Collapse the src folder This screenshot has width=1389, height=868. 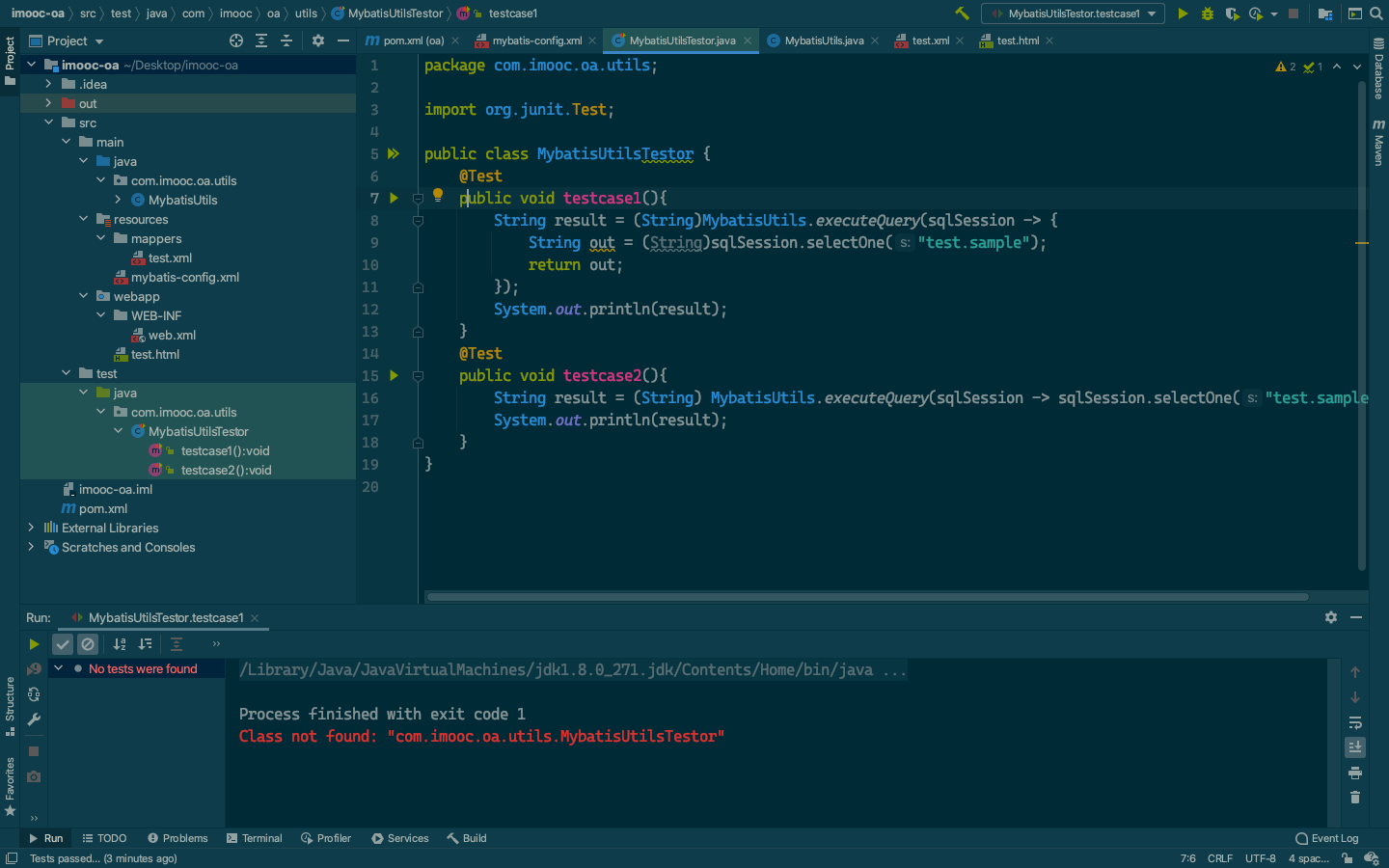click(48, 122)
